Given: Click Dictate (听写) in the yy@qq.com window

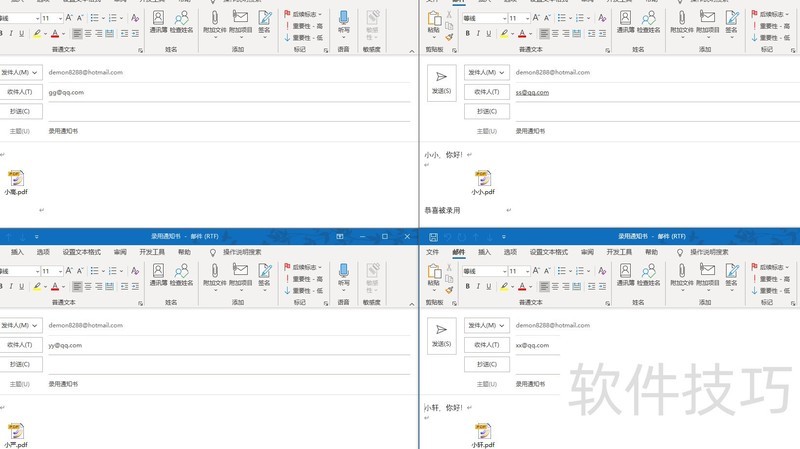Looking at the screenshot, I should pyautogui.click(x=344, y=276).
